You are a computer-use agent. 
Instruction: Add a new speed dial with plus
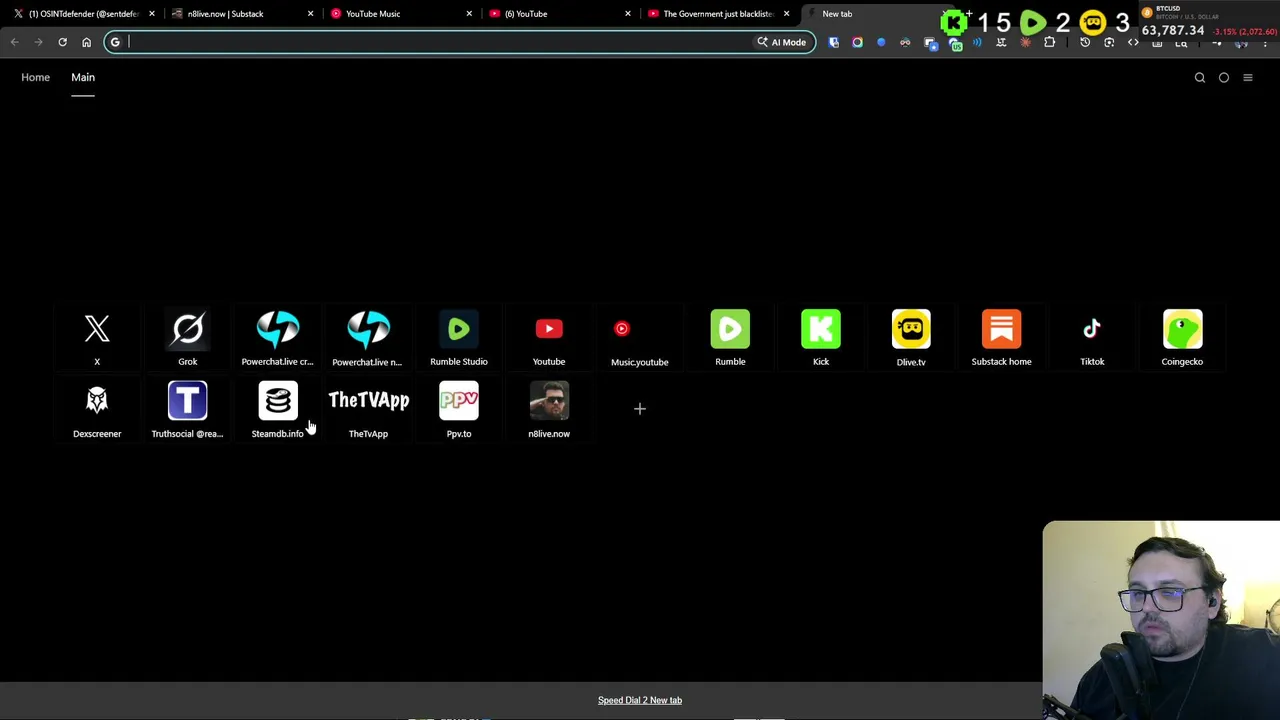tap(640, 408)
